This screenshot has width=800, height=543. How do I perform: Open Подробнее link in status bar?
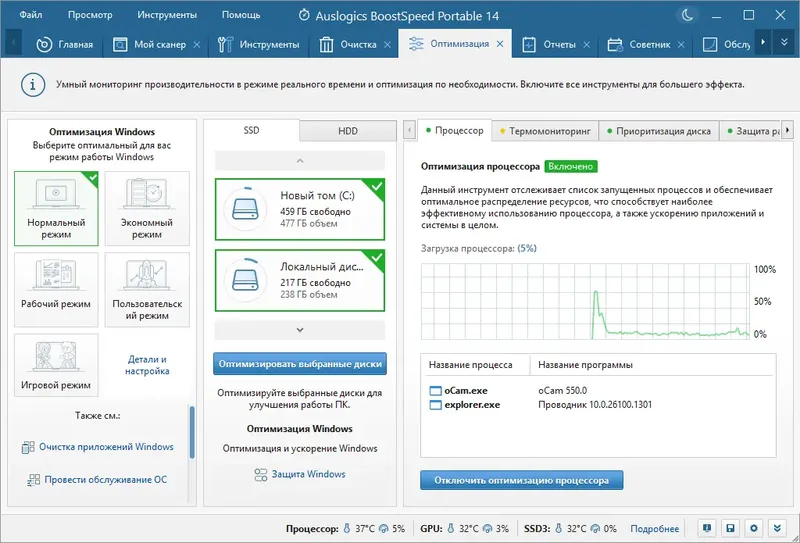(x=655, y=529)
